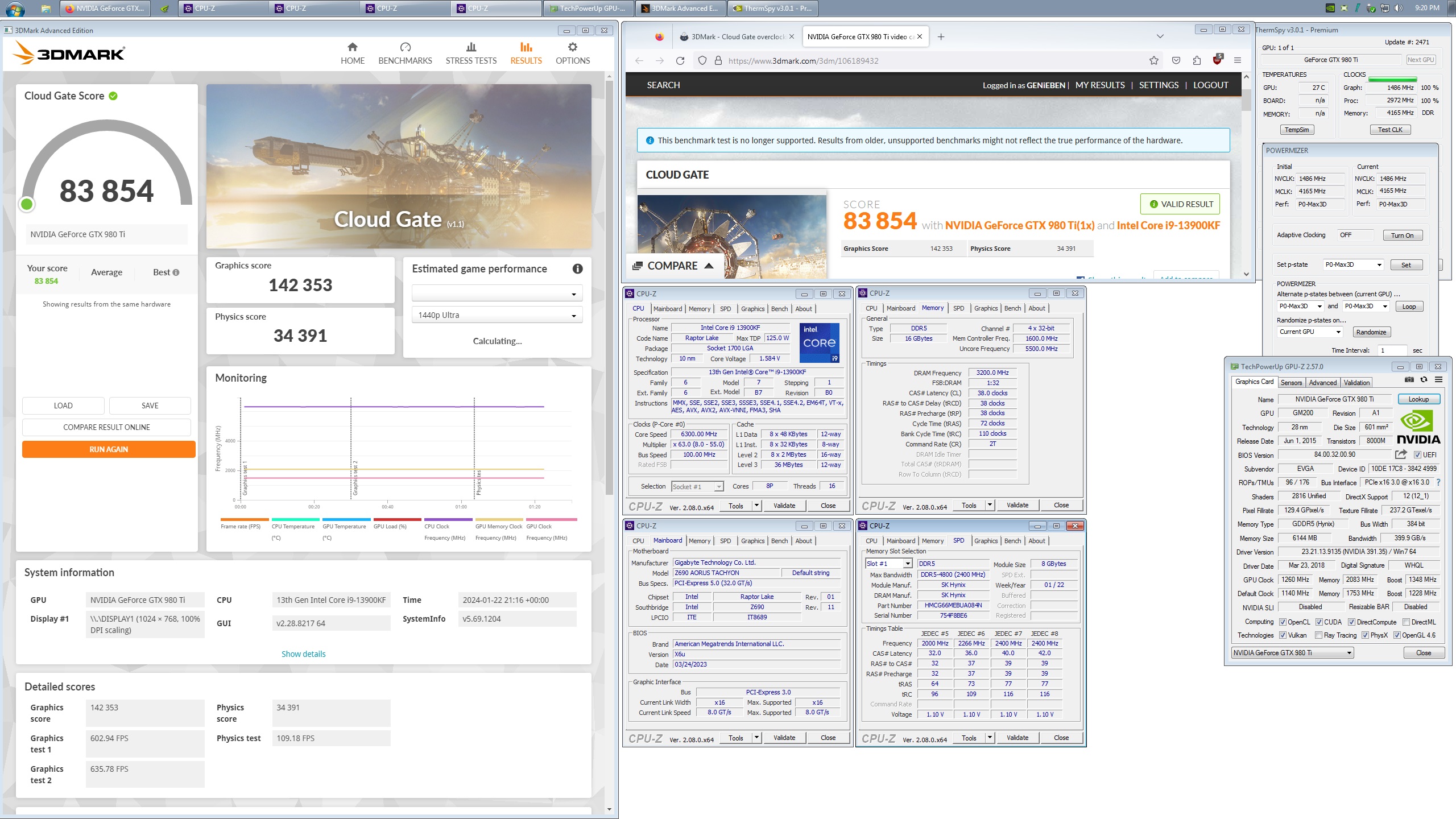1456x819 pixels.
Task: Reload the Firefox page
Action: point(680,60)
